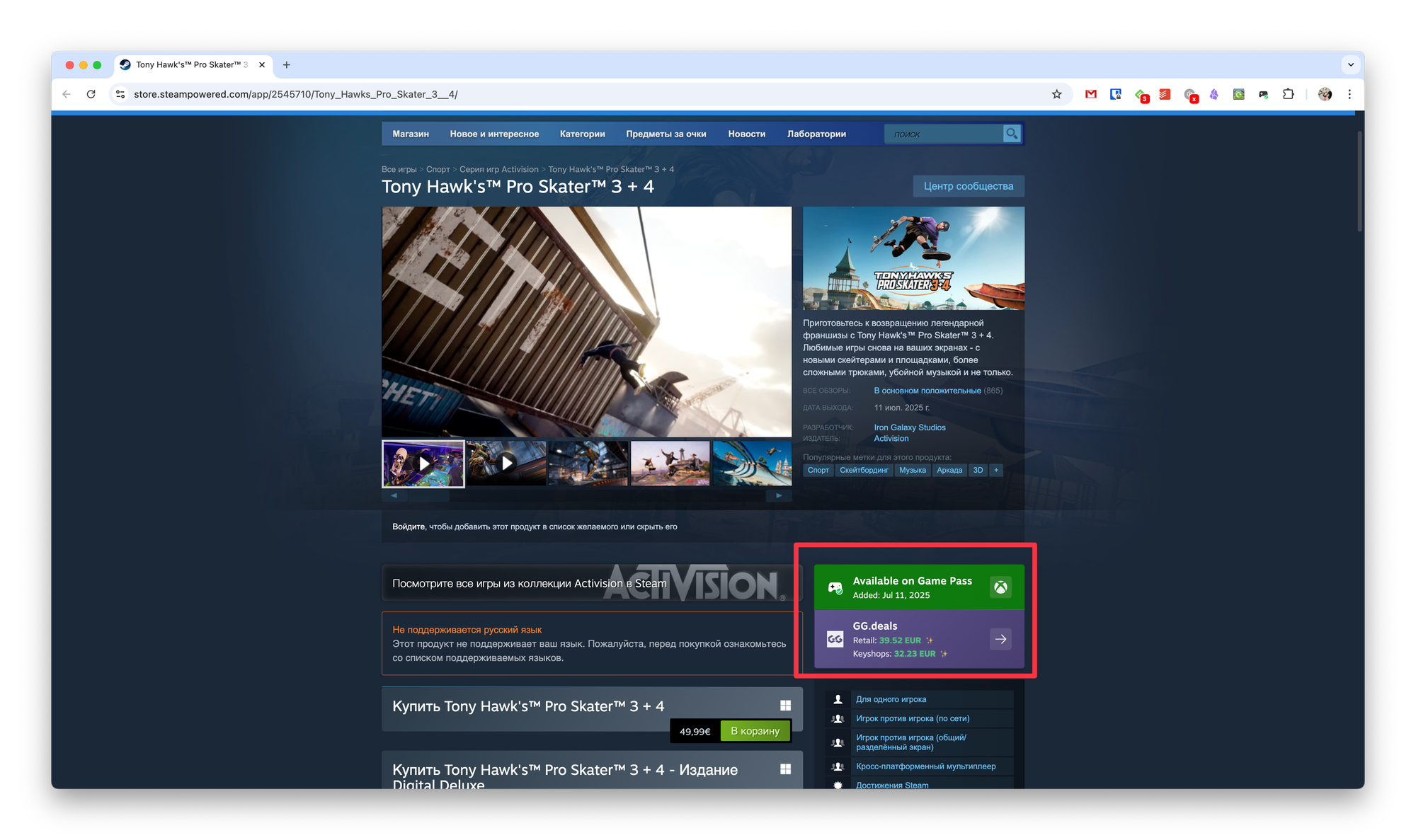Open Chrome three-dot menu
The height and width of the screenshot is (840, 1416).
tap(1349, 94)
